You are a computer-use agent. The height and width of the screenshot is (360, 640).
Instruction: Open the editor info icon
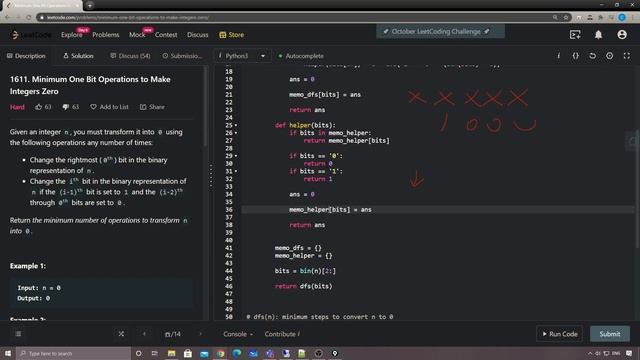click(558, 56)
